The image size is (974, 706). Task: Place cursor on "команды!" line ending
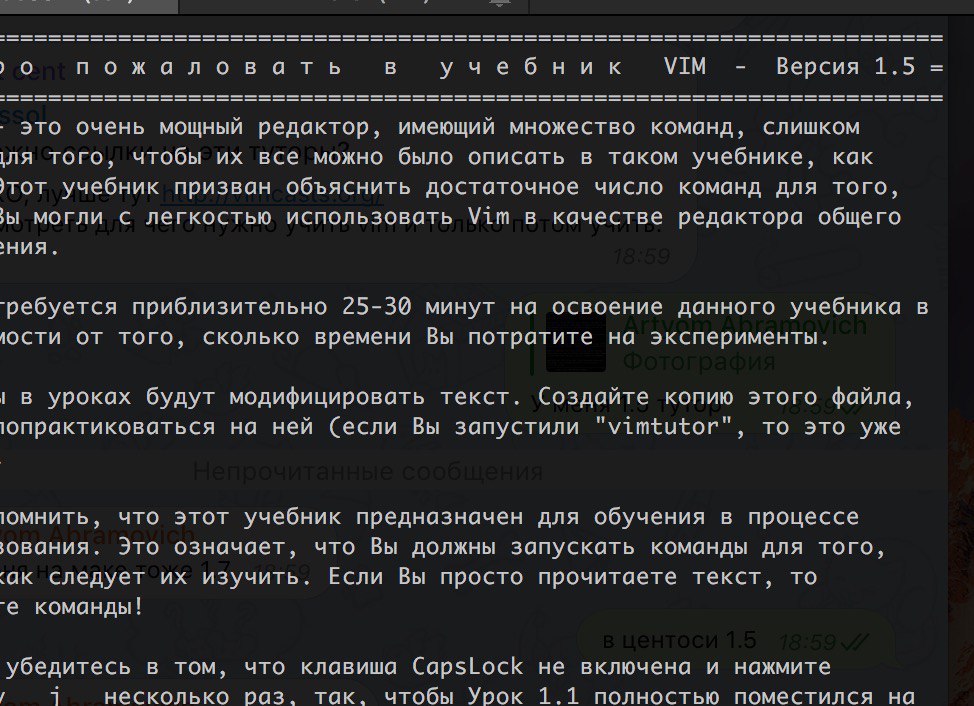(x=88, y=607)
